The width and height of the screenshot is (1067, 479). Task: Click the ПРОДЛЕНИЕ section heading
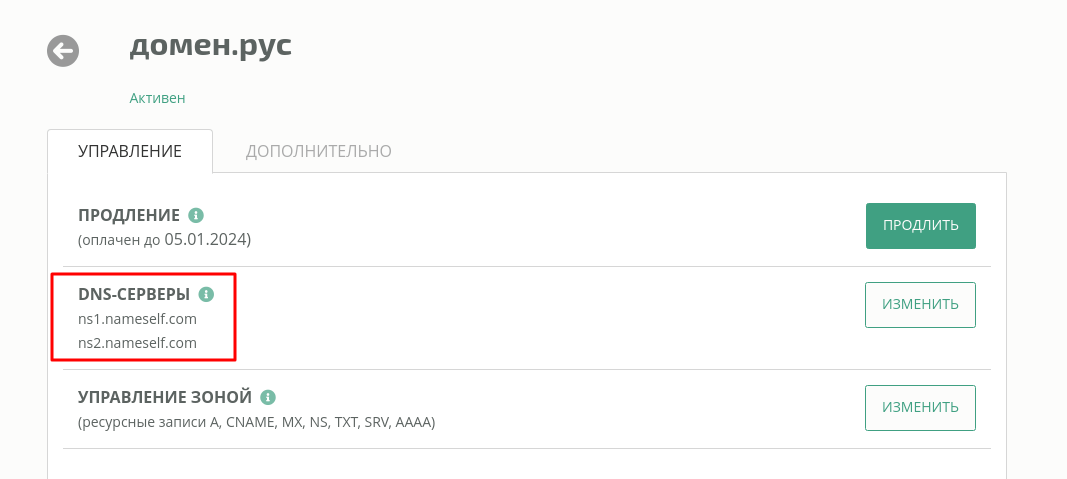click(129, 216)
